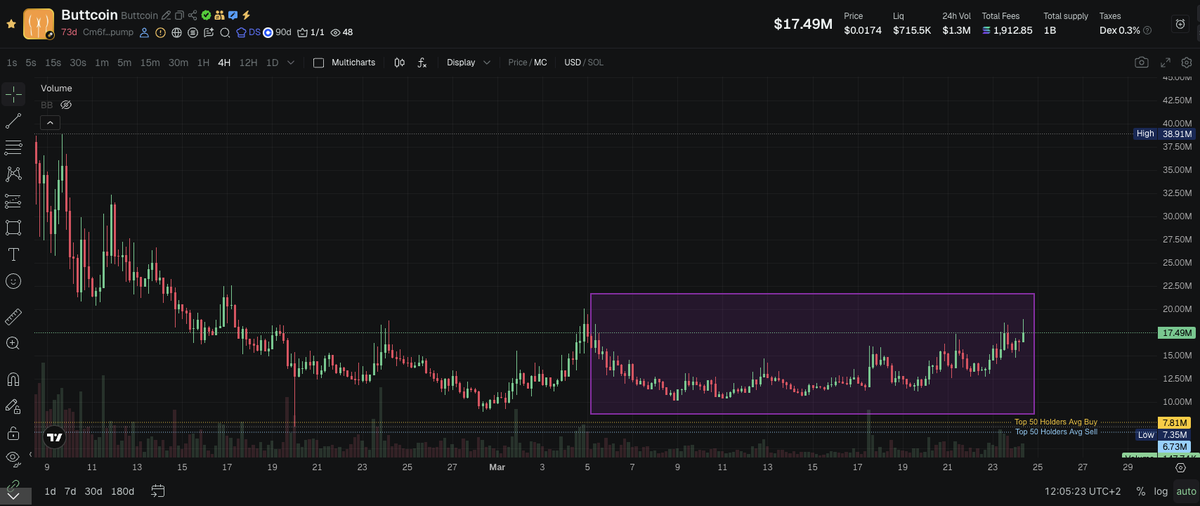Image resolution: width=1200 pixels, height=506 pixels.
Task: Open the DS chef hat badge
Action: 248,32
